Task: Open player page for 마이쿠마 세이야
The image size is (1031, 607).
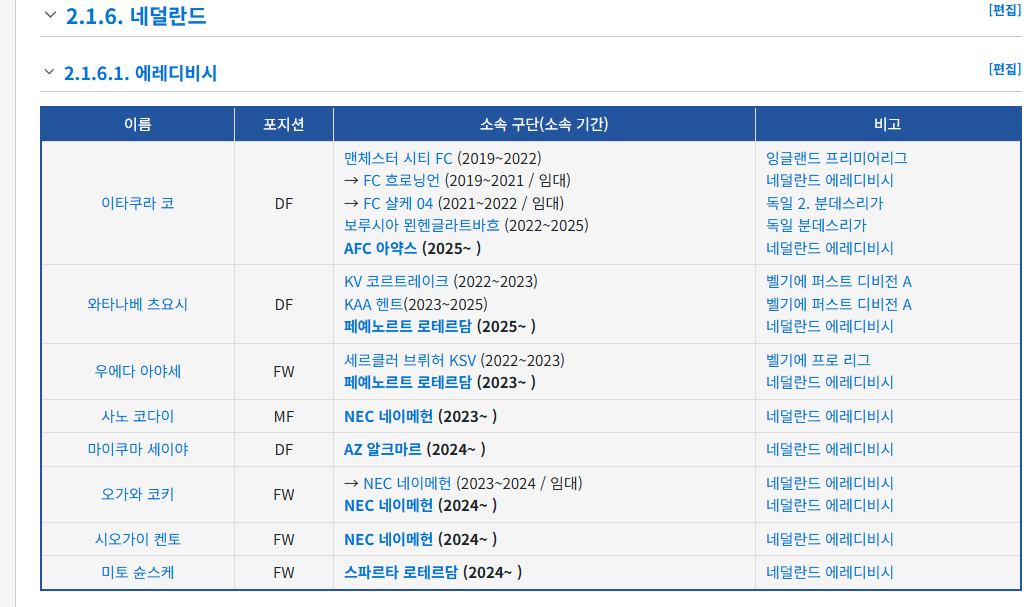Action: pyautogui.click(x=137, y=450)
